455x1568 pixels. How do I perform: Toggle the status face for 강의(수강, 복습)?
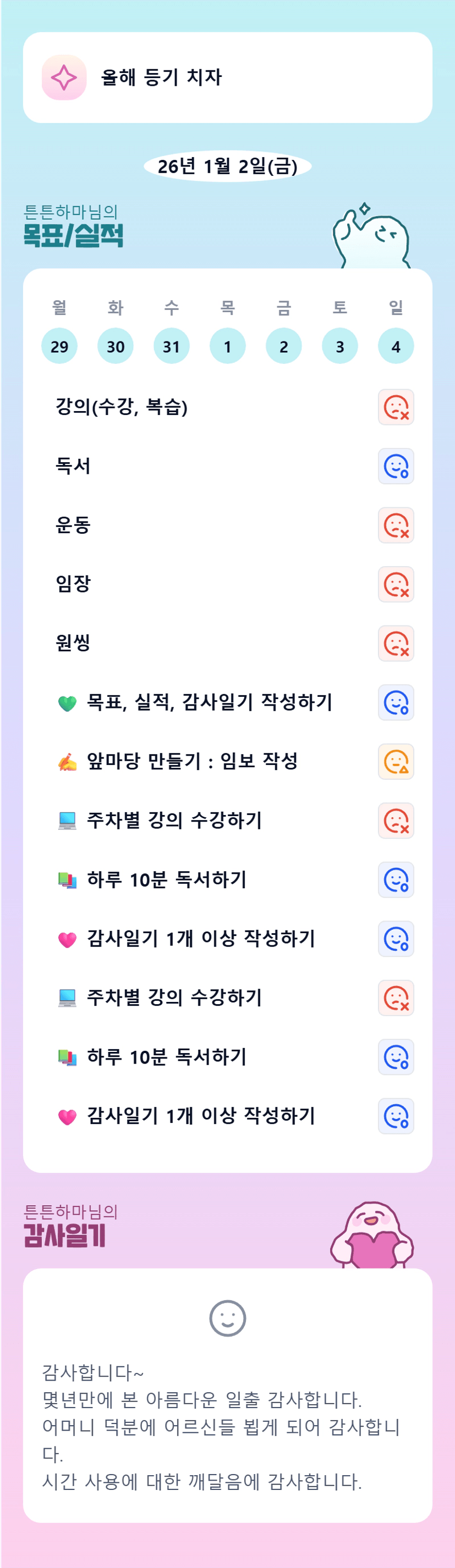coord(396,407)
